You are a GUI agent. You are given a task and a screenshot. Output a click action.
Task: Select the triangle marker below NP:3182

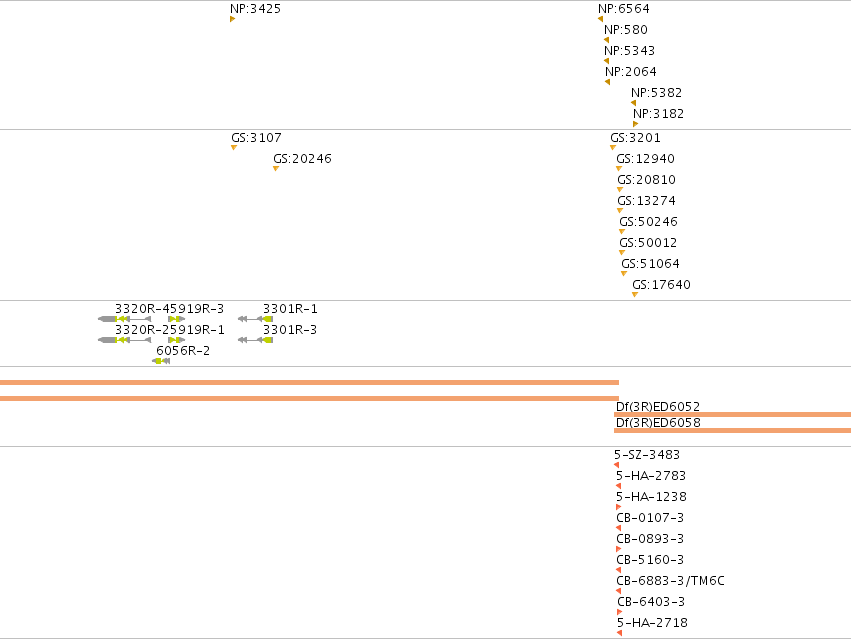click(636, 124)
